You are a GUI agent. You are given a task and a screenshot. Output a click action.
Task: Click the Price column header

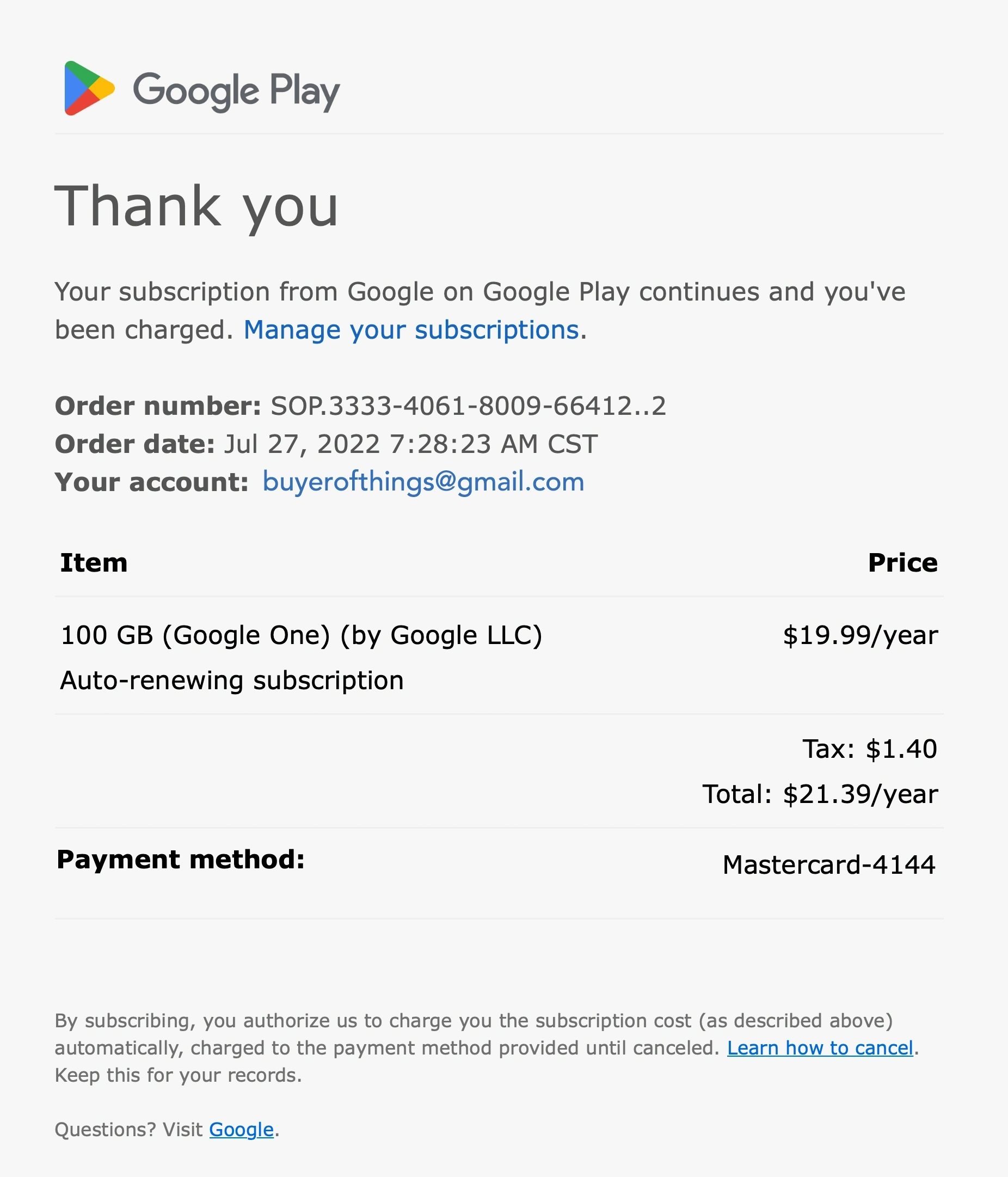pyautogui.click(x=902, y=563)
